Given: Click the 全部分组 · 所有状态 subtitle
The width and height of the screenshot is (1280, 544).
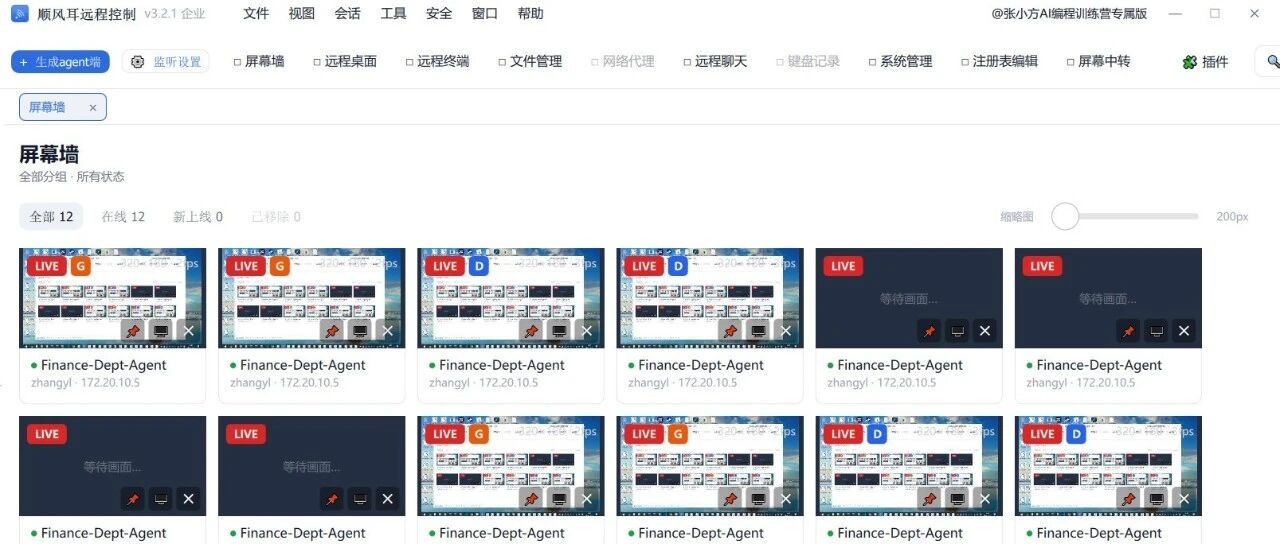Looking at the screenshot, I should tap(72, 177).
